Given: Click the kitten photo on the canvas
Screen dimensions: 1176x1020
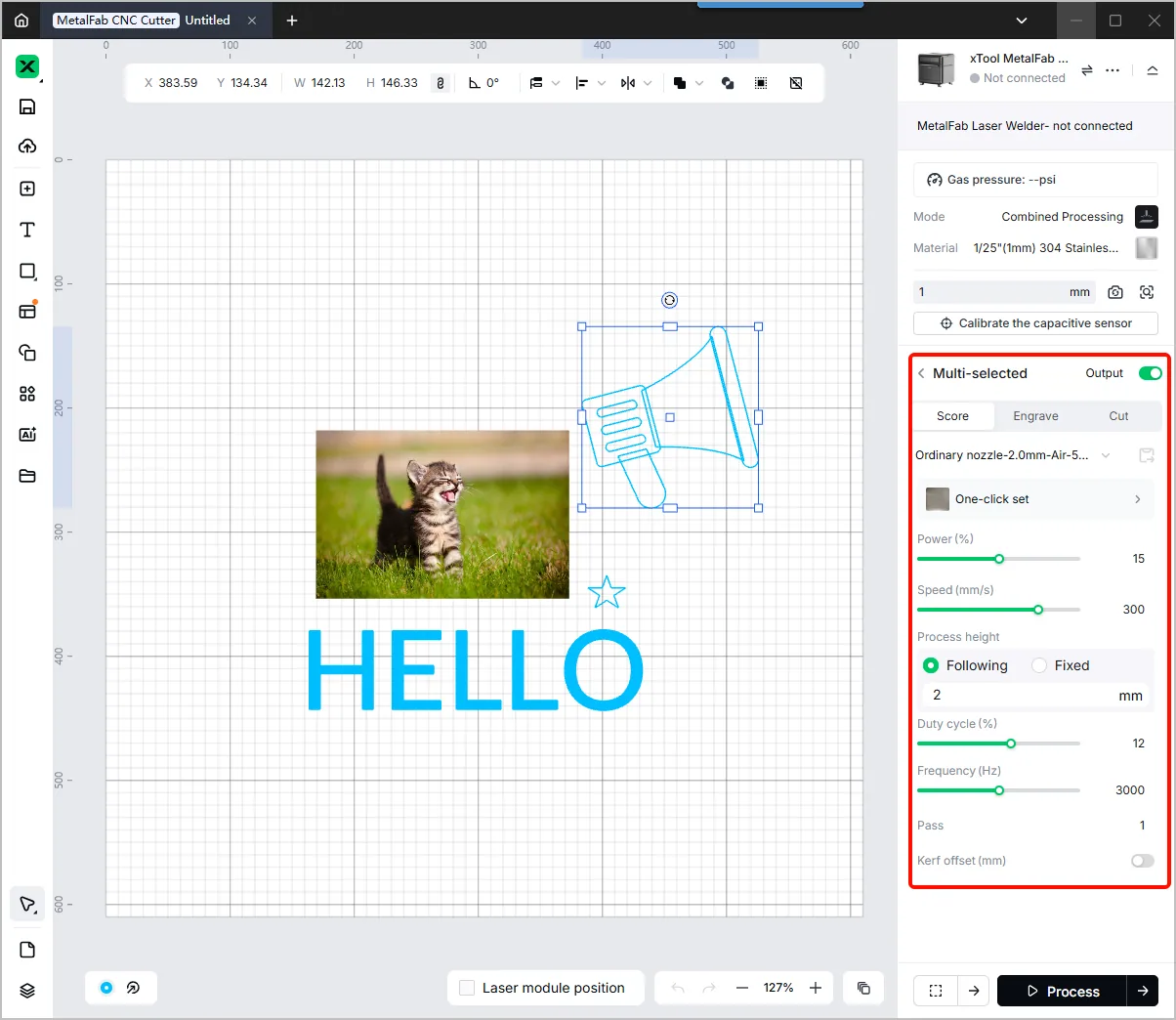Looking at the screenshot, I should click(442, 514).
